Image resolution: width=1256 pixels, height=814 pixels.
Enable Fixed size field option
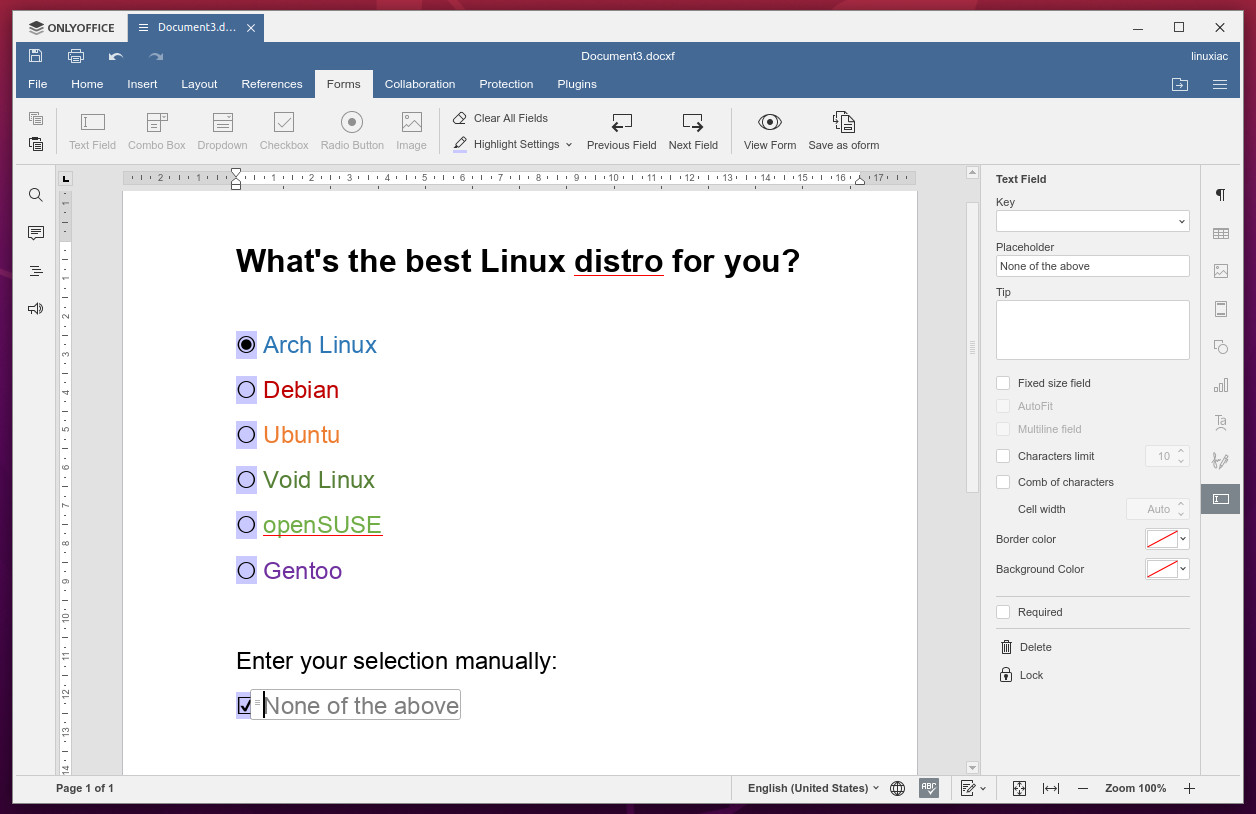[1003, 383]
